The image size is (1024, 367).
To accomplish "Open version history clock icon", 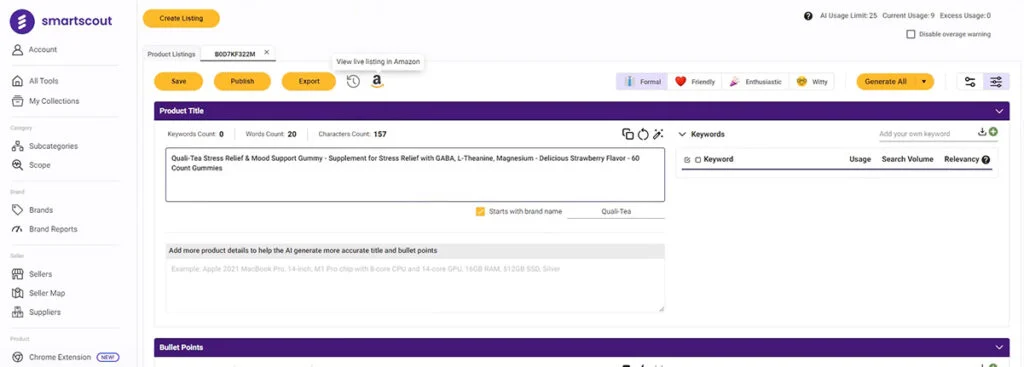I will pyautogui.click(x=353, y=82).
